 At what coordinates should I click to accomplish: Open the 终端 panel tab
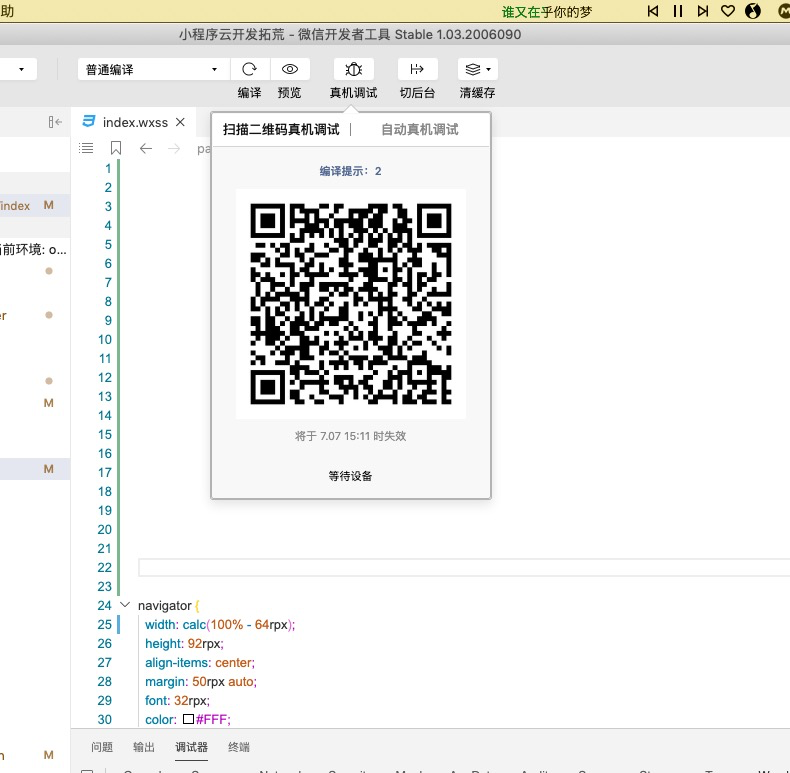(x=239, y=747)
